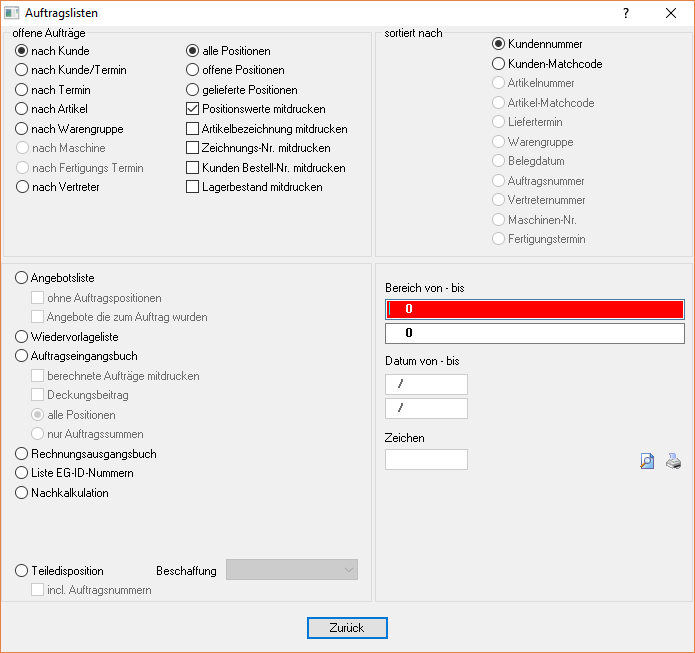Image resolution: width=695 pixels, height=653 pixels.
Task: Click the Auftragslisten window icon in title bar
Action: [13, 14]
